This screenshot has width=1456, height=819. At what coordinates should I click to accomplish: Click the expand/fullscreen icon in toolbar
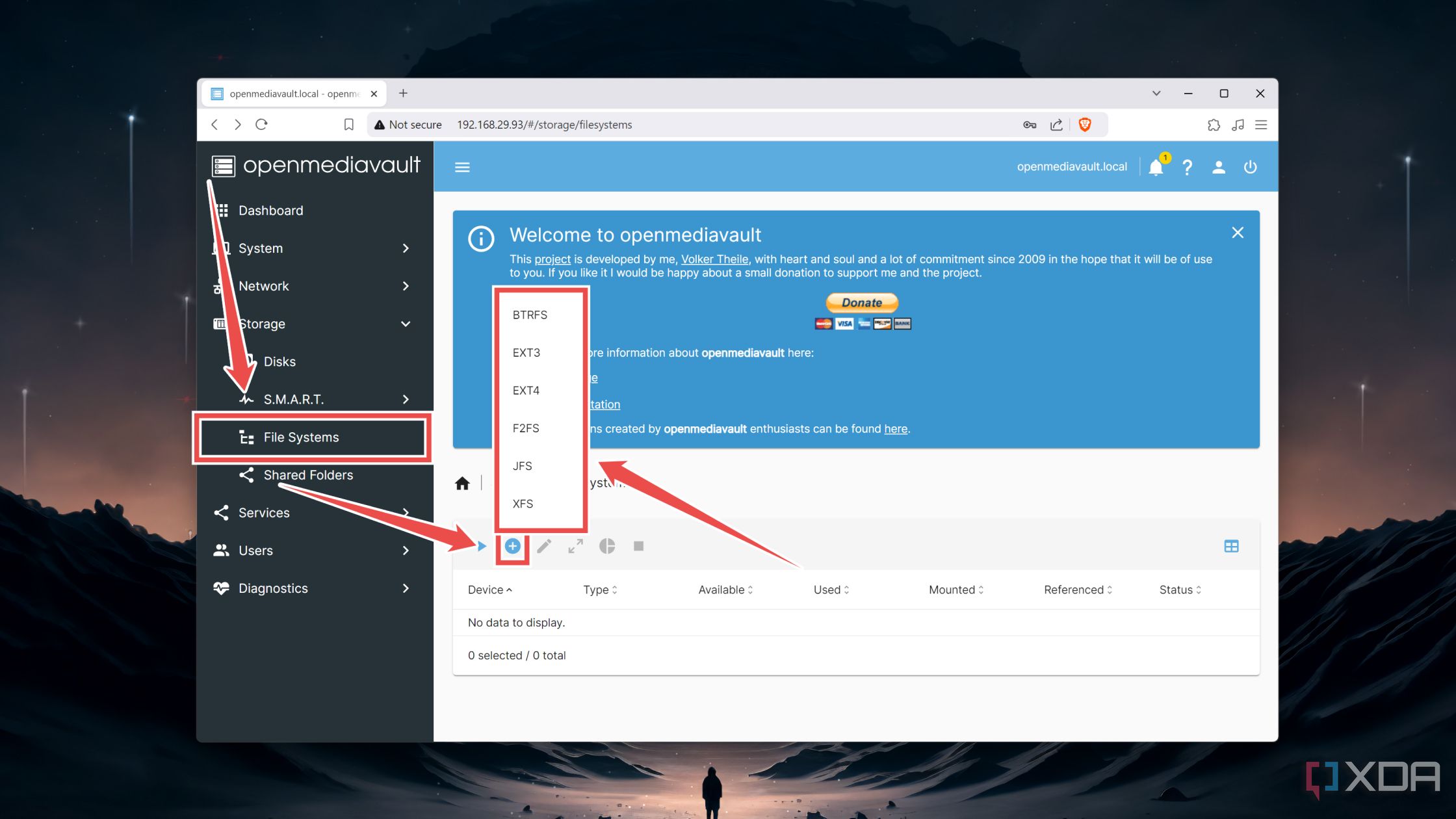pos(575,546)
